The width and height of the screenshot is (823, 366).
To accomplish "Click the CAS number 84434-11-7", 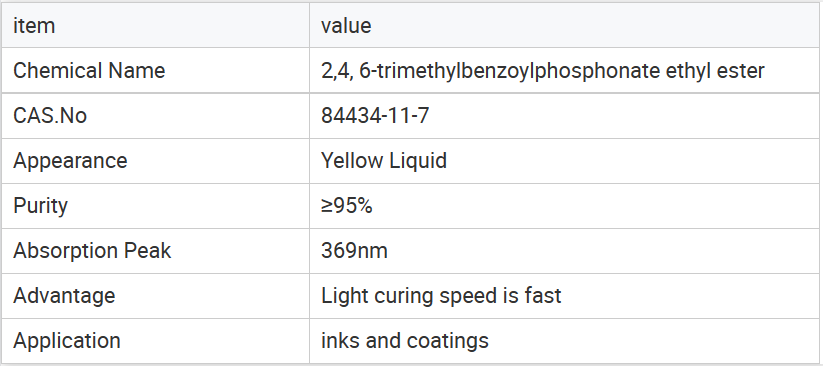I will (375, 116).
